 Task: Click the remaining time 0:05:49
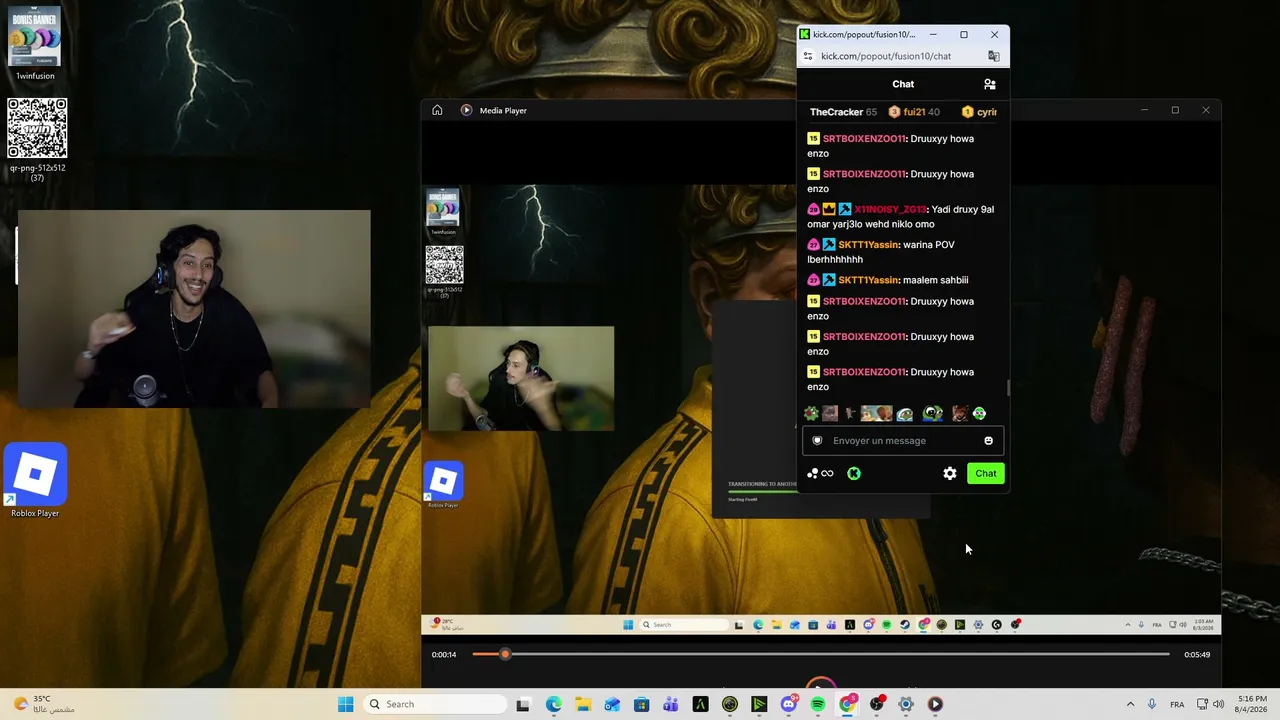point(1197,655)
